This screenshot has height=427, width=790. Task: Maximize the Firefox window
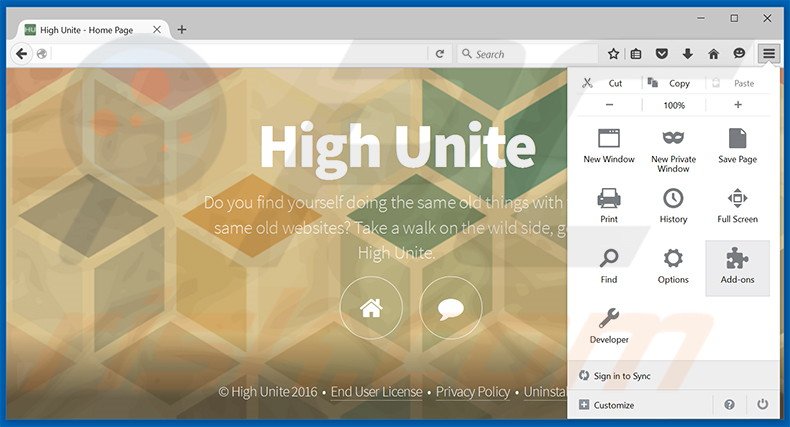[734, 18]
